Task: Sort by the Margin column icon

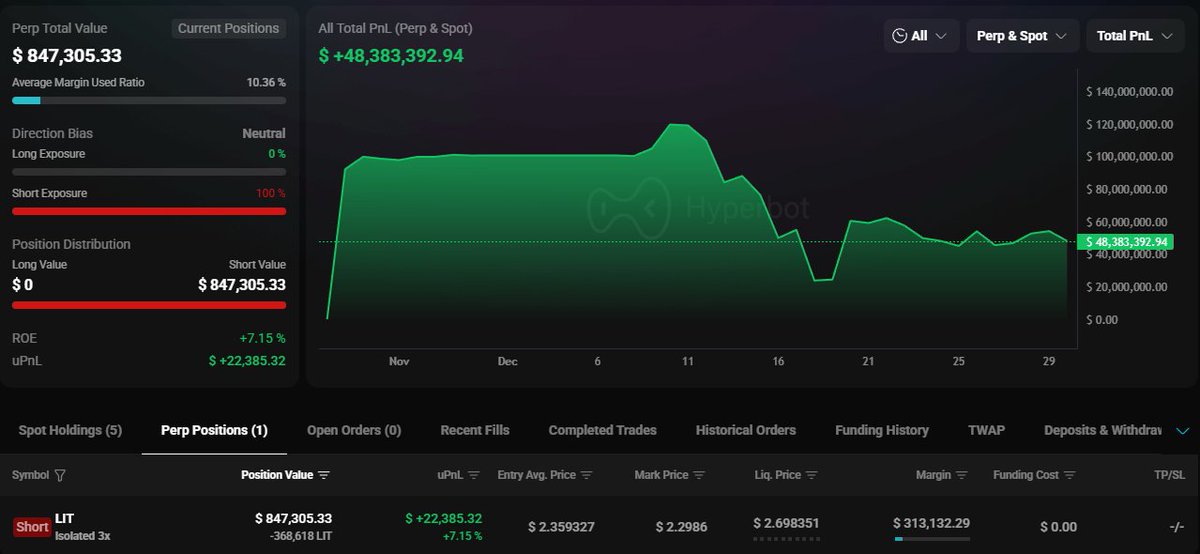Action: [x=961, y=475]
